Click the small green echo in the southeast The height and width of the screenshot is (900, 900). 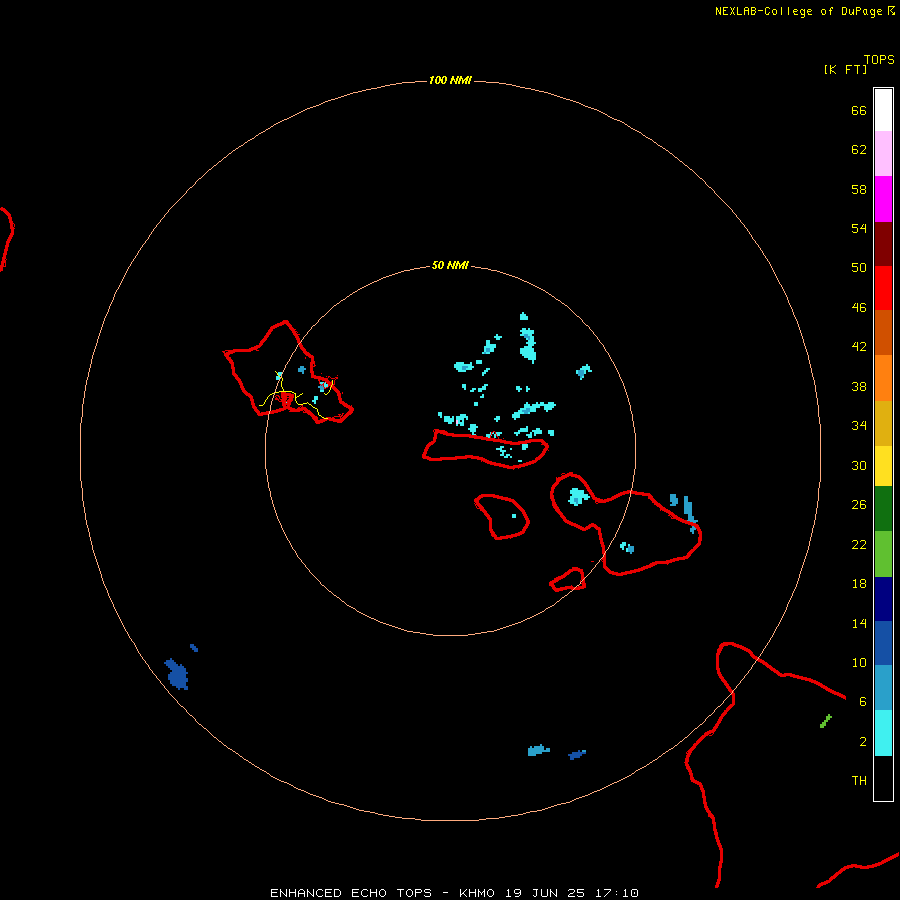tap(826, 721)
